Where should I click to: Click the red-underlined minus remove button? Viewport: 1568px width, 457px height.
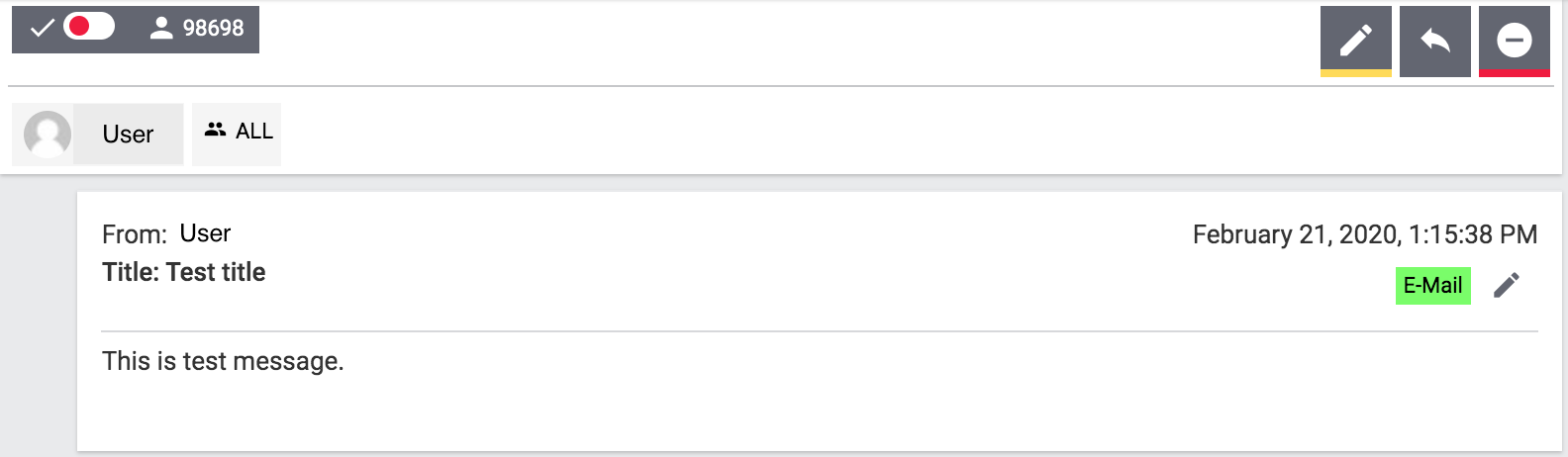tap(1514, 41)
